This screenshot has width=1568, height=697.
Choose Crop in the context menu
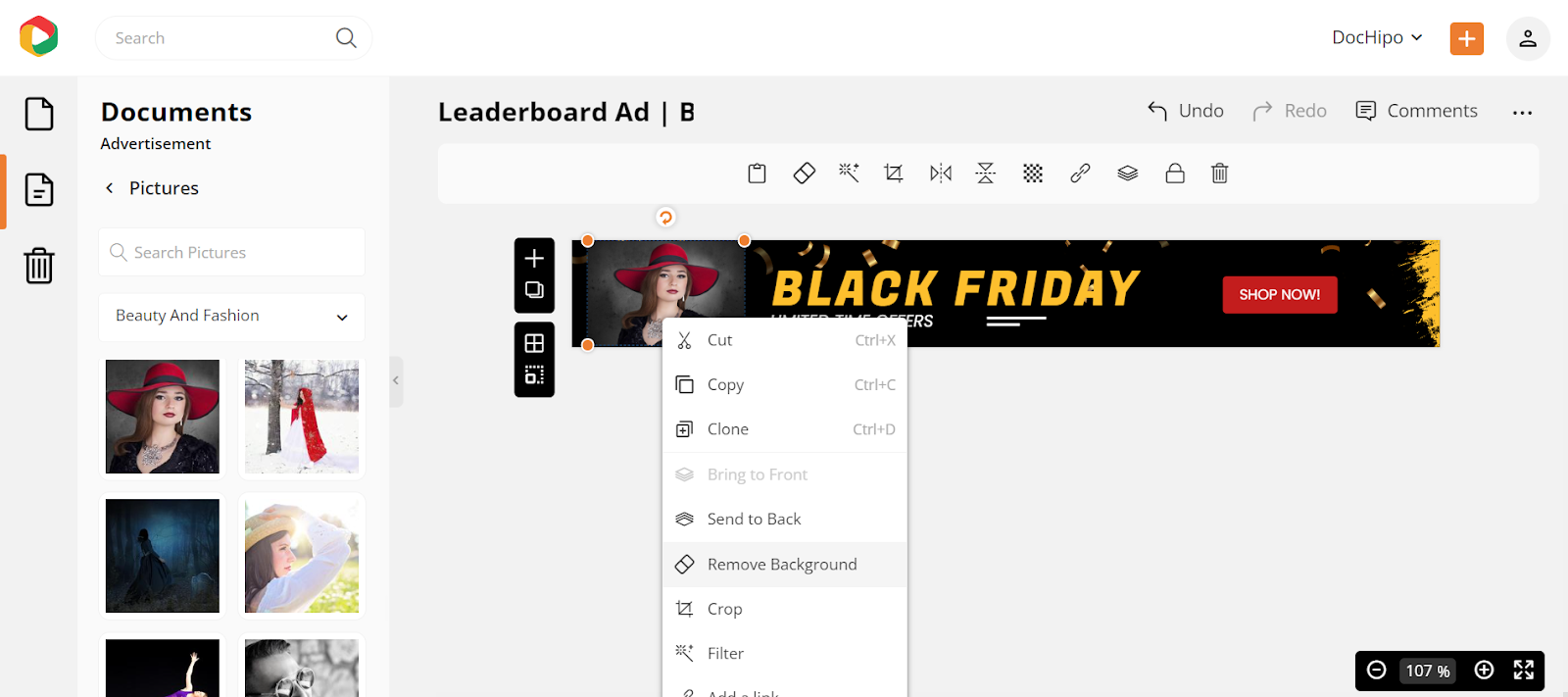pyautogui.click(x=785, y=609)
